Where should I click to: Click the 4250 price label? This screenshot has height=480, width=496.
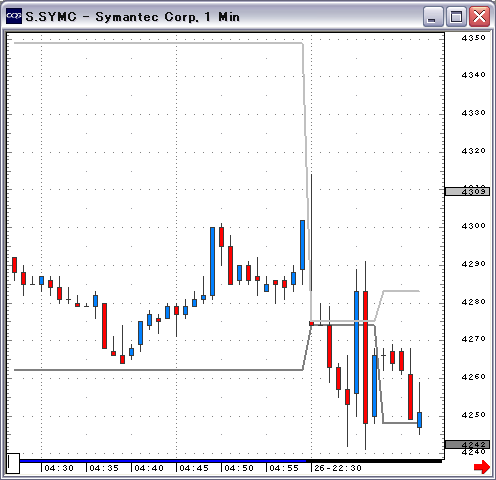(x=473, y=415)
